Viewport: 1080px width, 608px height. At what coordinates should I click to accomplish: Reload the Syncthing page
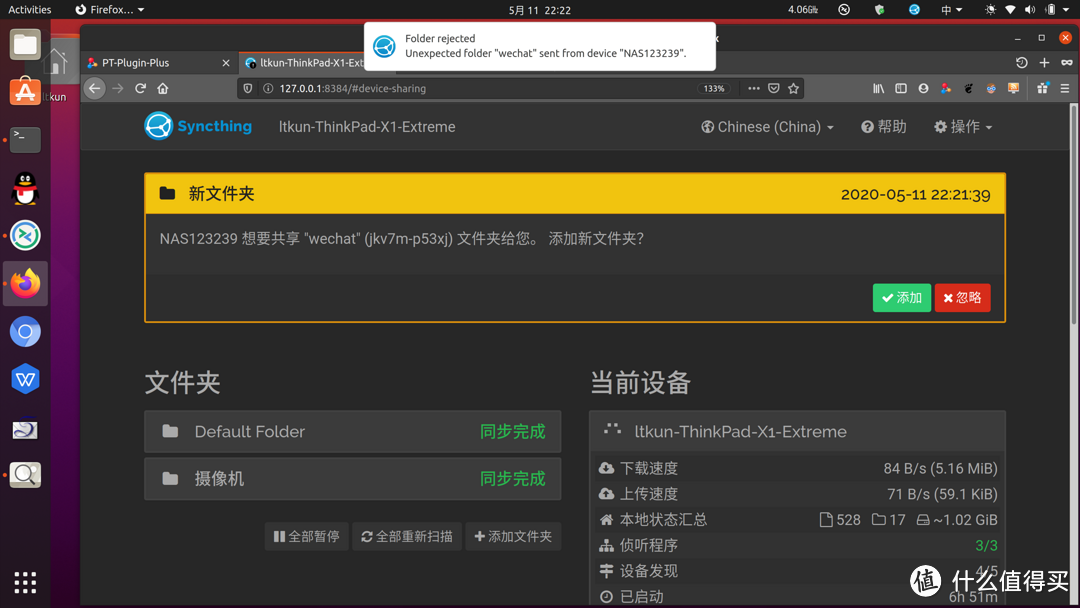click(x=141, y=88)
